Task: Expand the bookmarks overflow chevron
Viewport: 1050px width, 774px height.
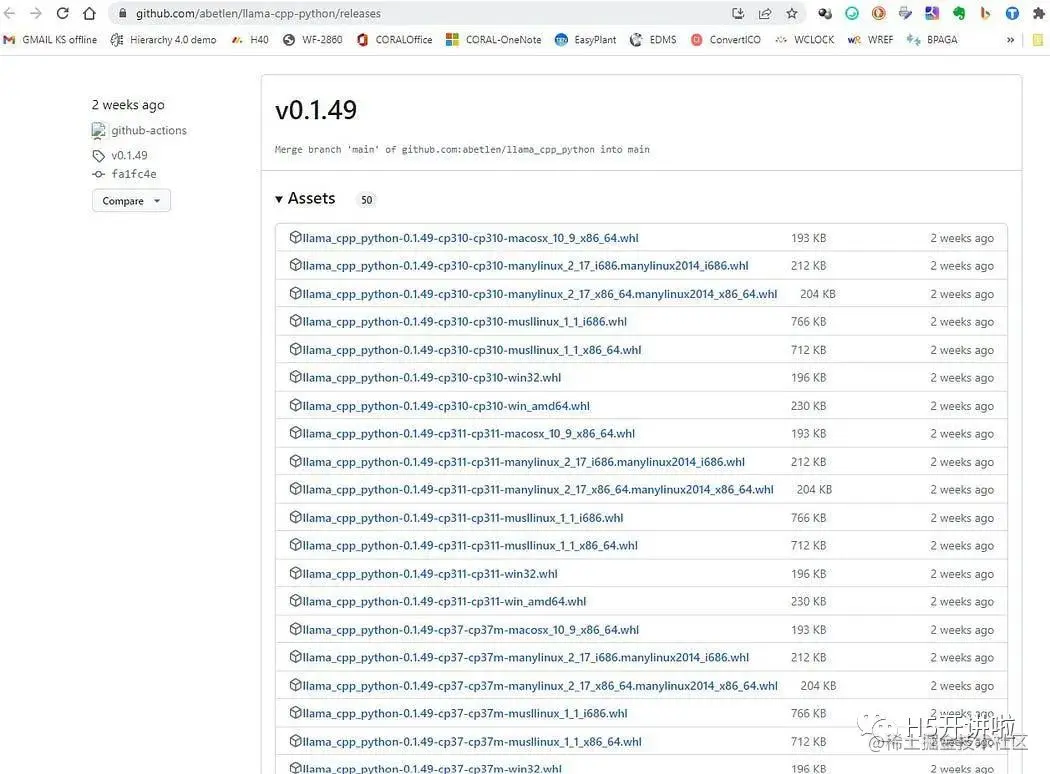Action: pos(1010,40)
